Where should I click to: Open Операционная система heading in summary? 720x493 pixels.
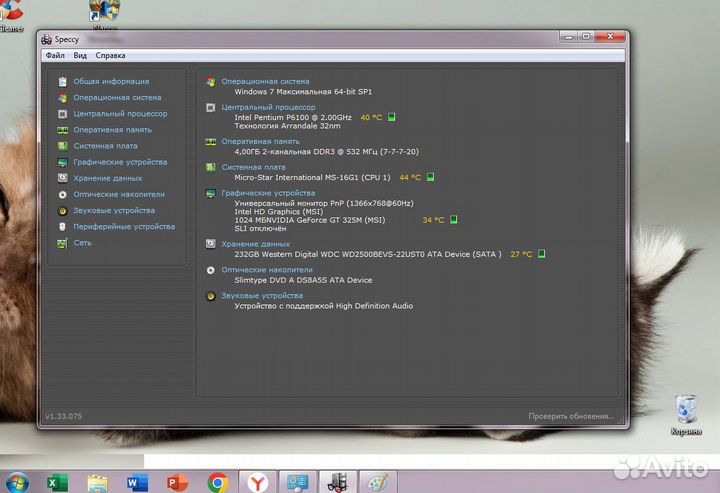tap(265, 81)
